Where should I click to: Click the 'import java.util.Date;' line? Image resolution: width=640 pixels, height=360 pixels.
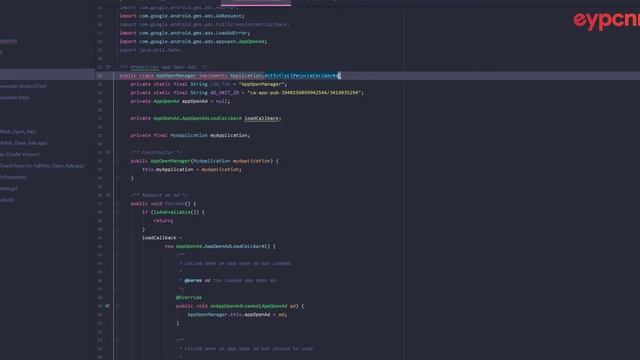151,50
